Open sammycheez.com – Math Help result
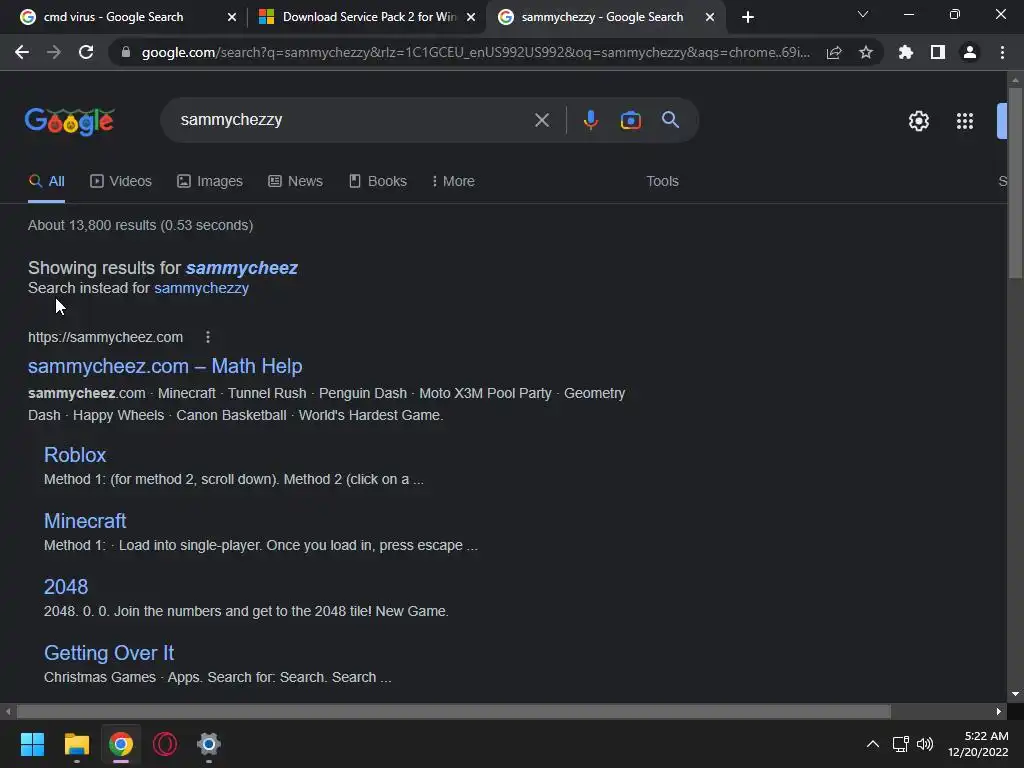1024x768 pixels. coord(165,366)
